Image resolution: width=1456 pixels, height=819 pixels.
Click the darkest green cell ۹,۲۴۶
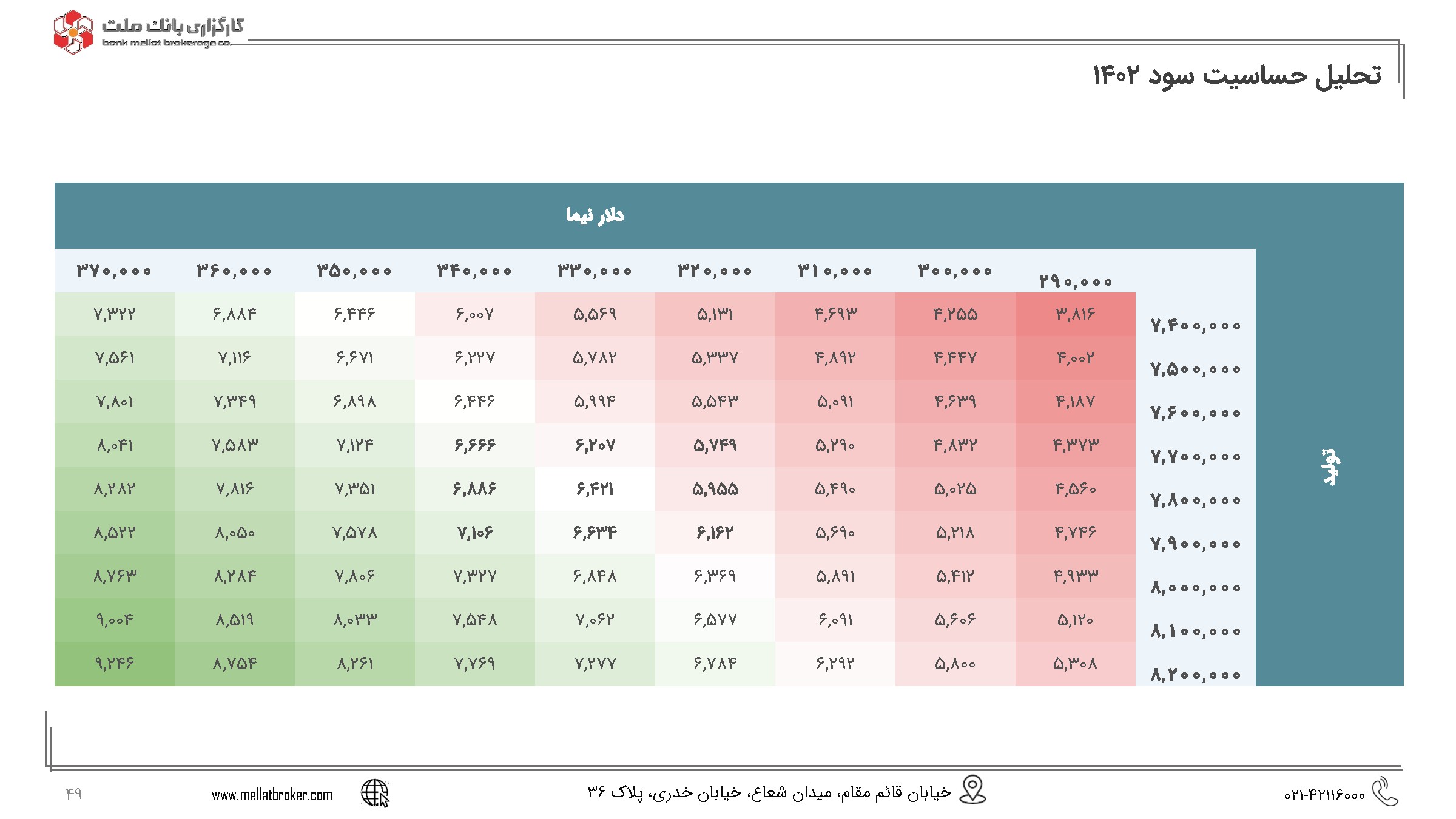[115, 664]
